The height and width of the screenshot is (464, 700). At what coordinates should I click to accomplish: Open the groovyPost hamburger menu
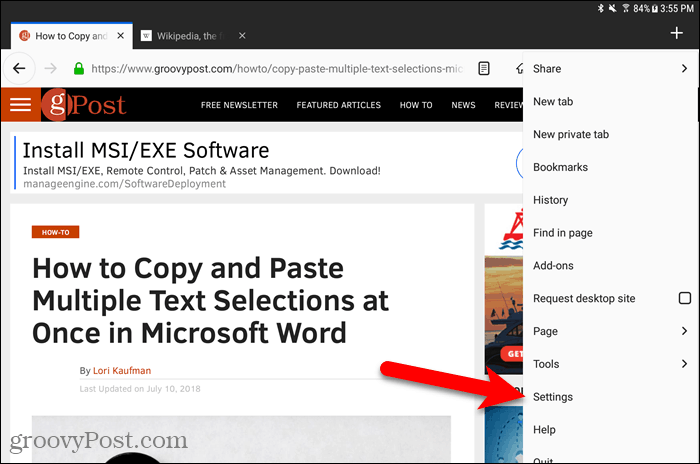click(21, 105)
